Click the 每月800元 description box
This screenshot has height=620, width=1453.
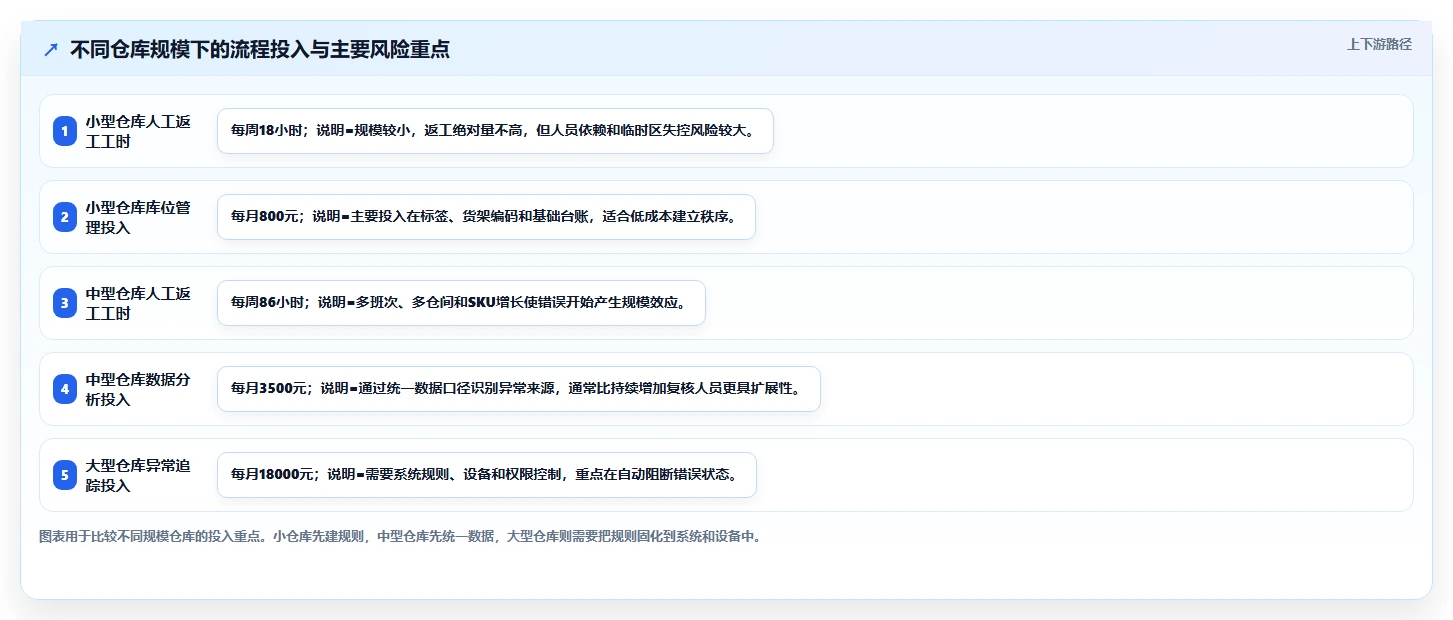486,217
